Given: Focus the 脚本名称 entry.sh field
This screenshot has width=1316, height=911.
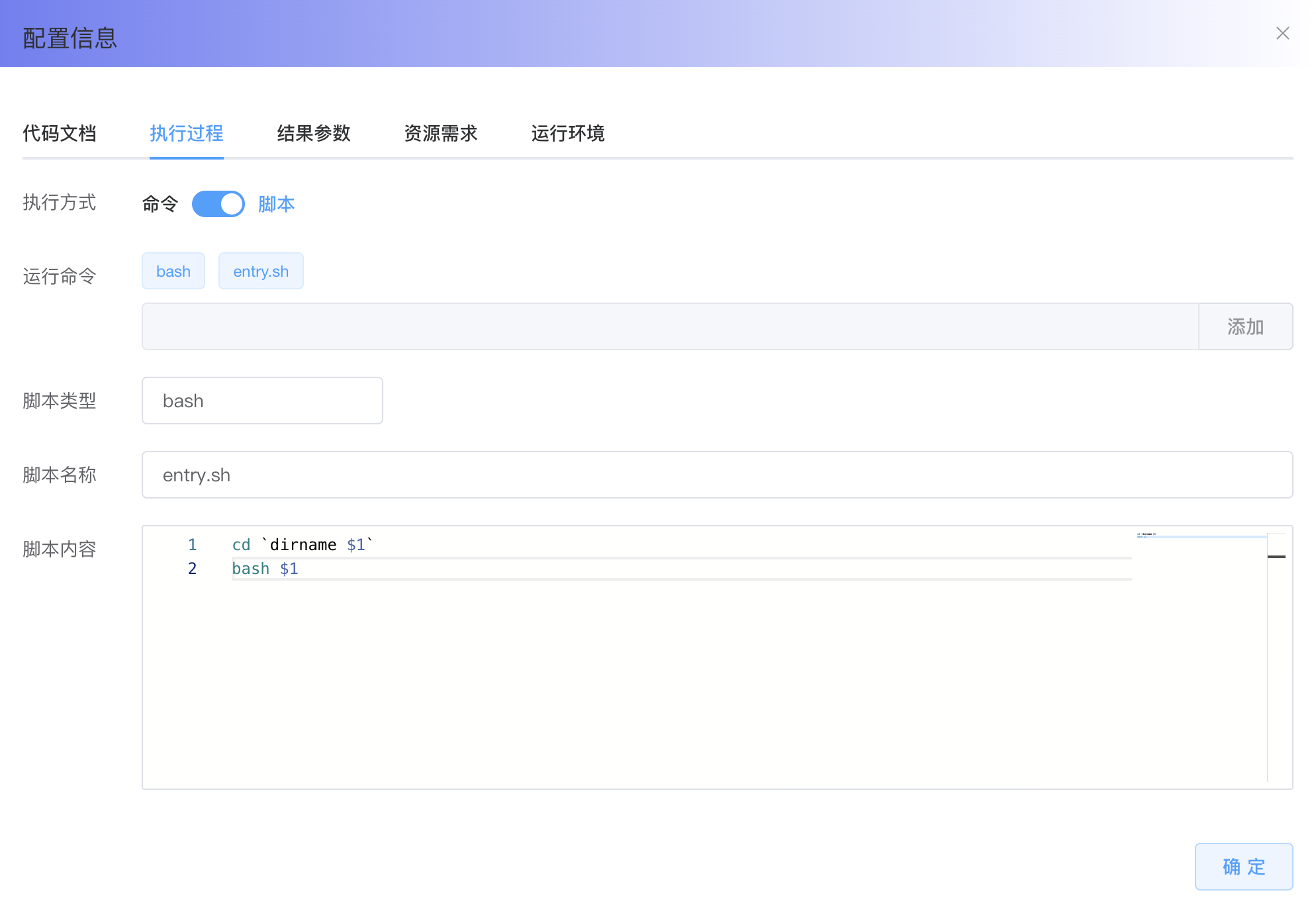Looking at the screenshot, I should pos(718,475).
